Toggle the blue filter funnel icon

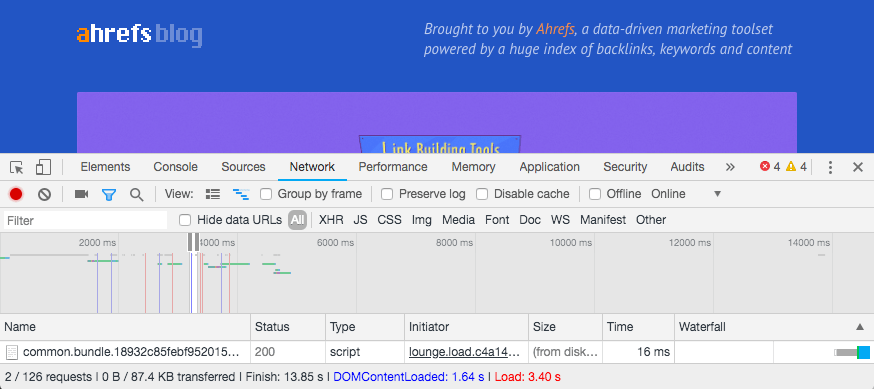point(109,194)
